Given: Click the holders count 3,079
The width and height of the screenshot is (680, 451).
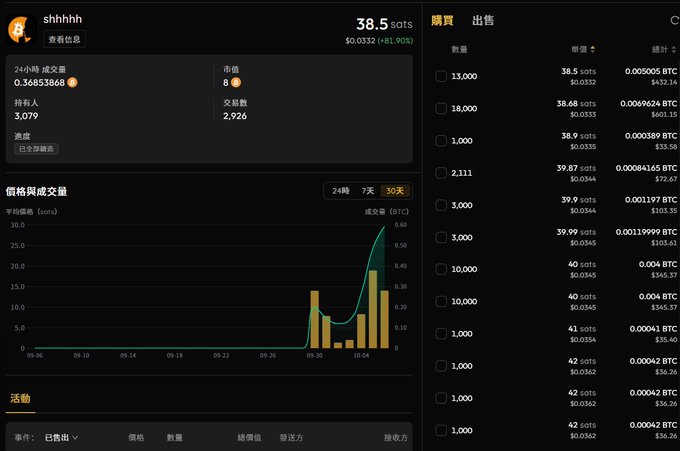Looking at the screenshot, I should [x=26, y=116].
